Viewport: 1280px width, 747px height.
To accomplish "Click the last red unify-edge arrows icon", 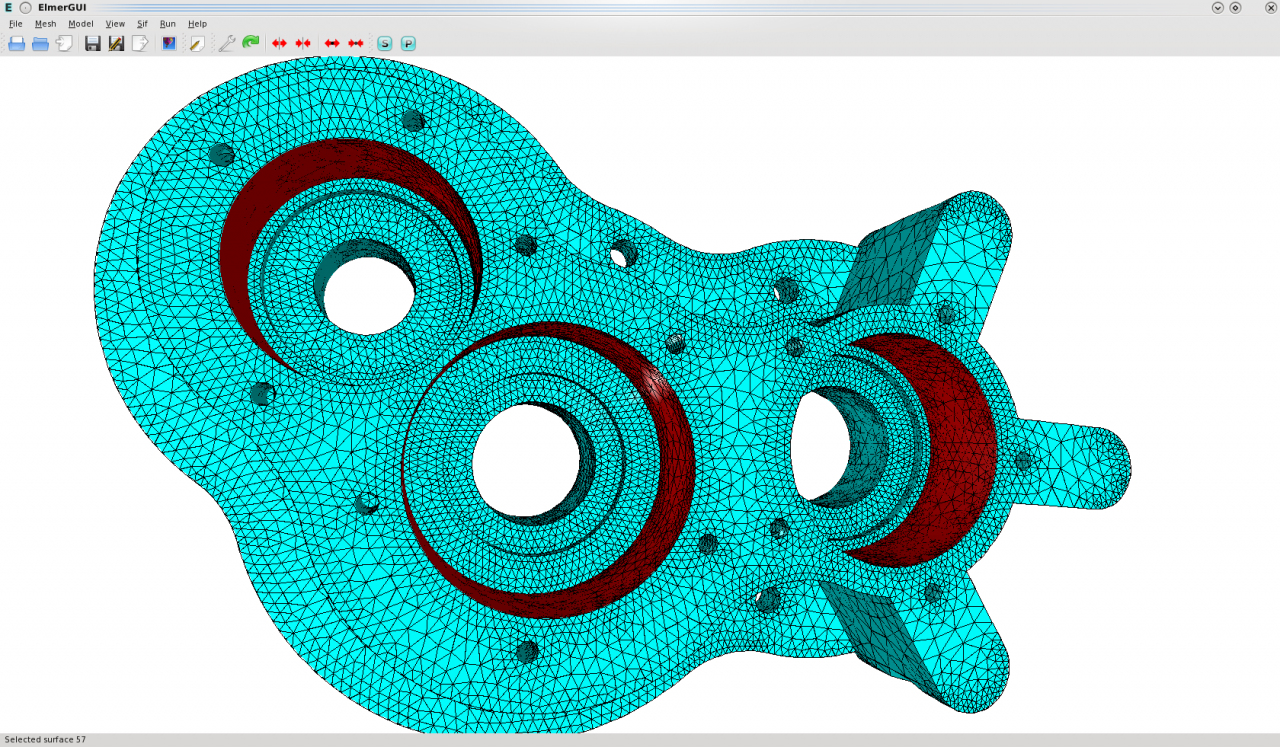I will coord(355,43).
